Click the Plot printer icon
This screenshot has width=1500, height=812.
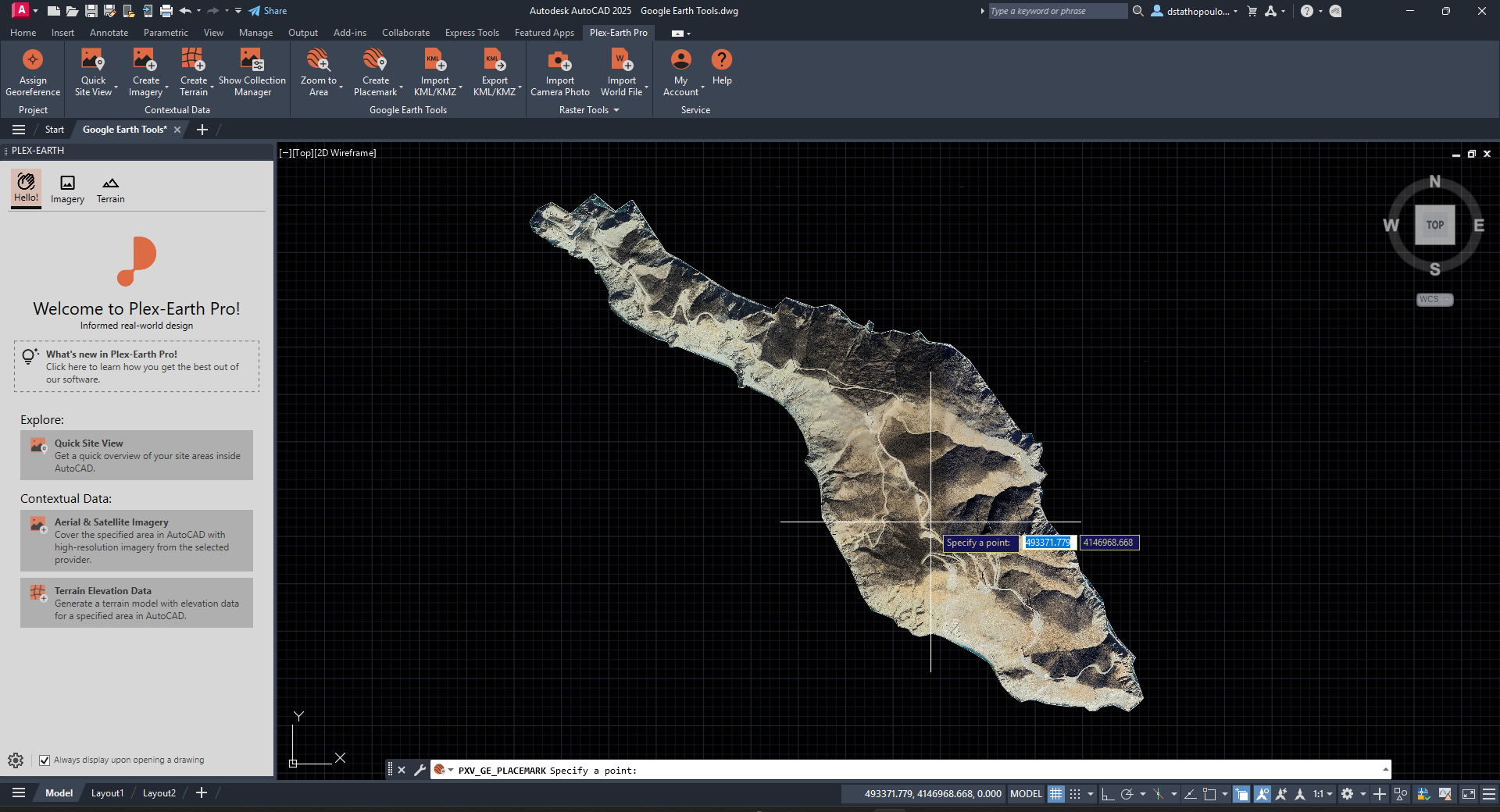pos(166,11)
